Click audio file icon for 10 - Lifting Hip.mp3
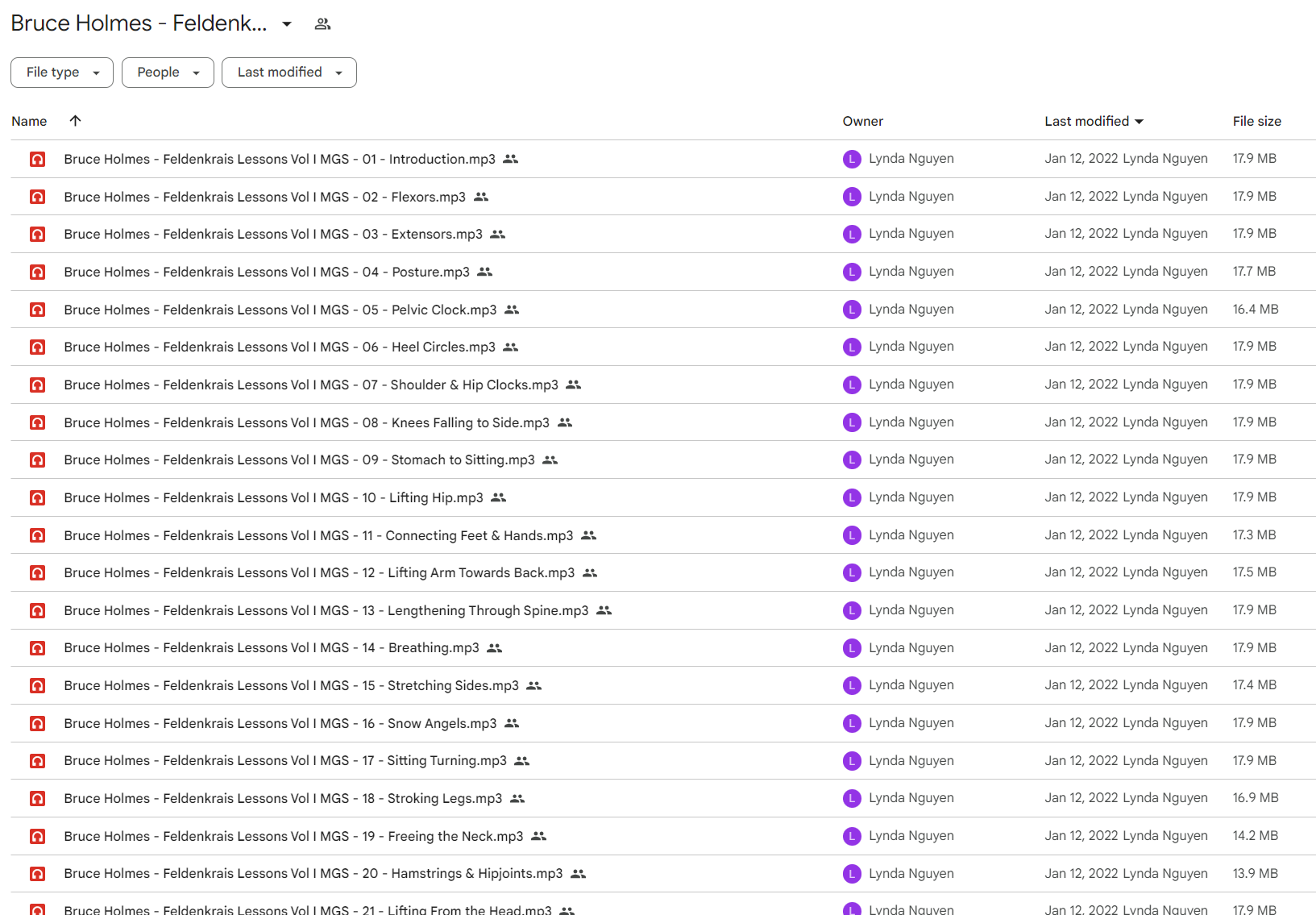This screenshot has height=915, width=1316. (37, 497)
